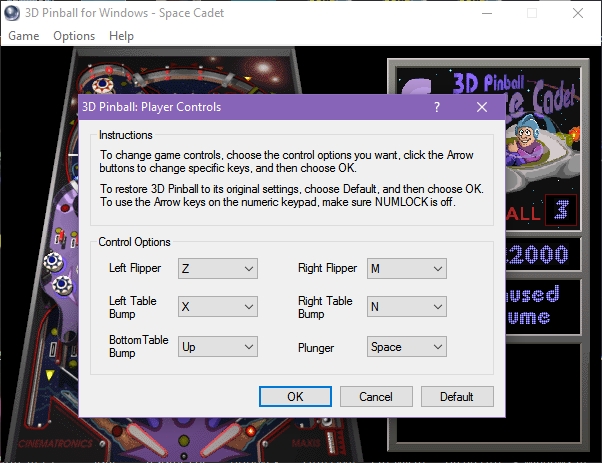Click the Right Table Bump label

pos(325,307)
